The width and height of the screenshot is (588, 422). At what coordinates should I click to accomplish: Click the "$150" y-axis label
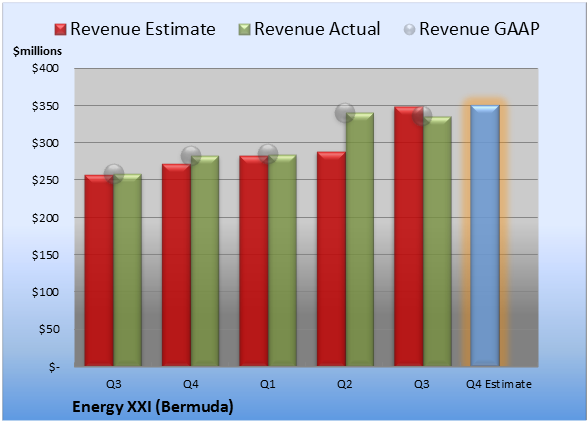click(x=45, y=255)
